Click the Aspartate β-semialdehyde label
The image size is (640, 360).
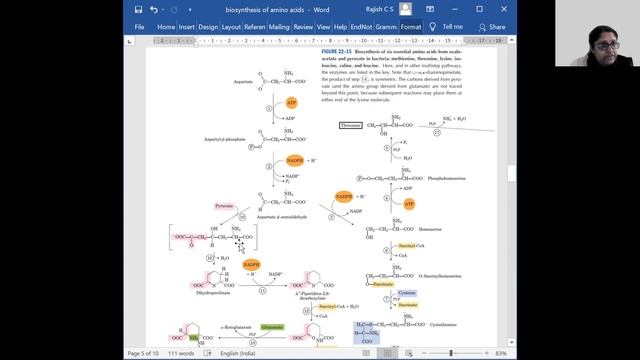pyautogui.click(x=282, y=217)
